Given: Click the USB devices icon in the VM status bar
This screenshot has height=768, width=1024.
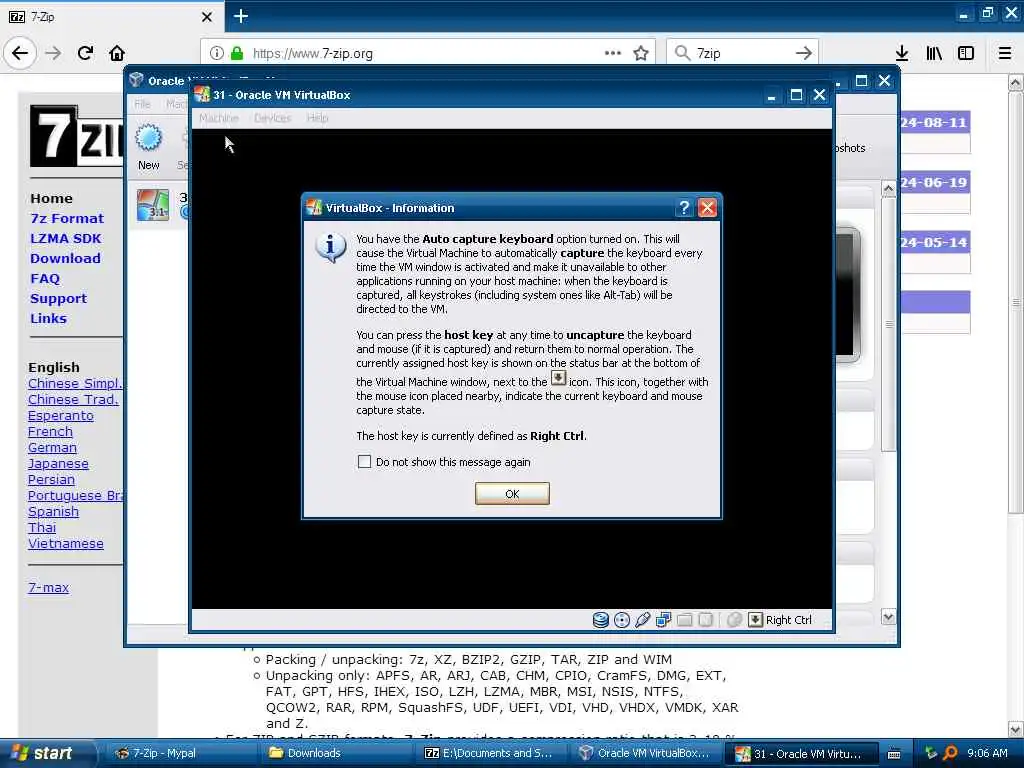Looking at the screenshot, I should (x=643, y=620).
